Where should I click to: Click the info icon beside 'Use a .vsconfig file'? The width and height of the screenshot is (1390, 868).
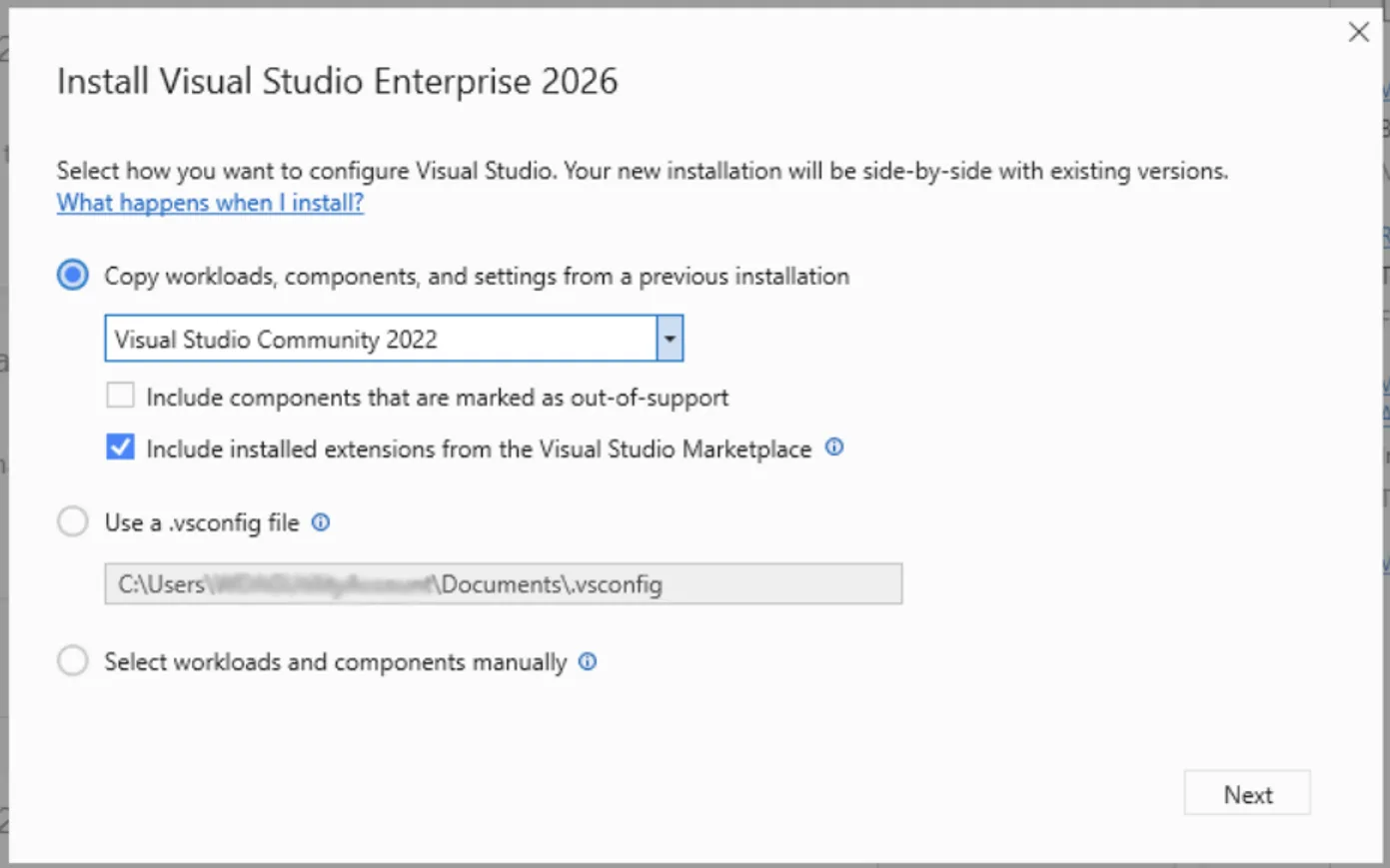[x=319, y=521]
